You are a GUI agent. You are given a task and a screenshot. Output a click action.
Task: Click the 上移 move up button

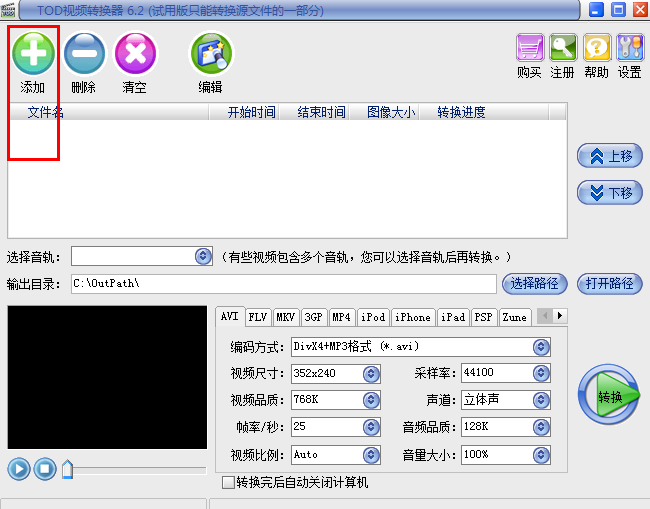[x=610, y=156]
